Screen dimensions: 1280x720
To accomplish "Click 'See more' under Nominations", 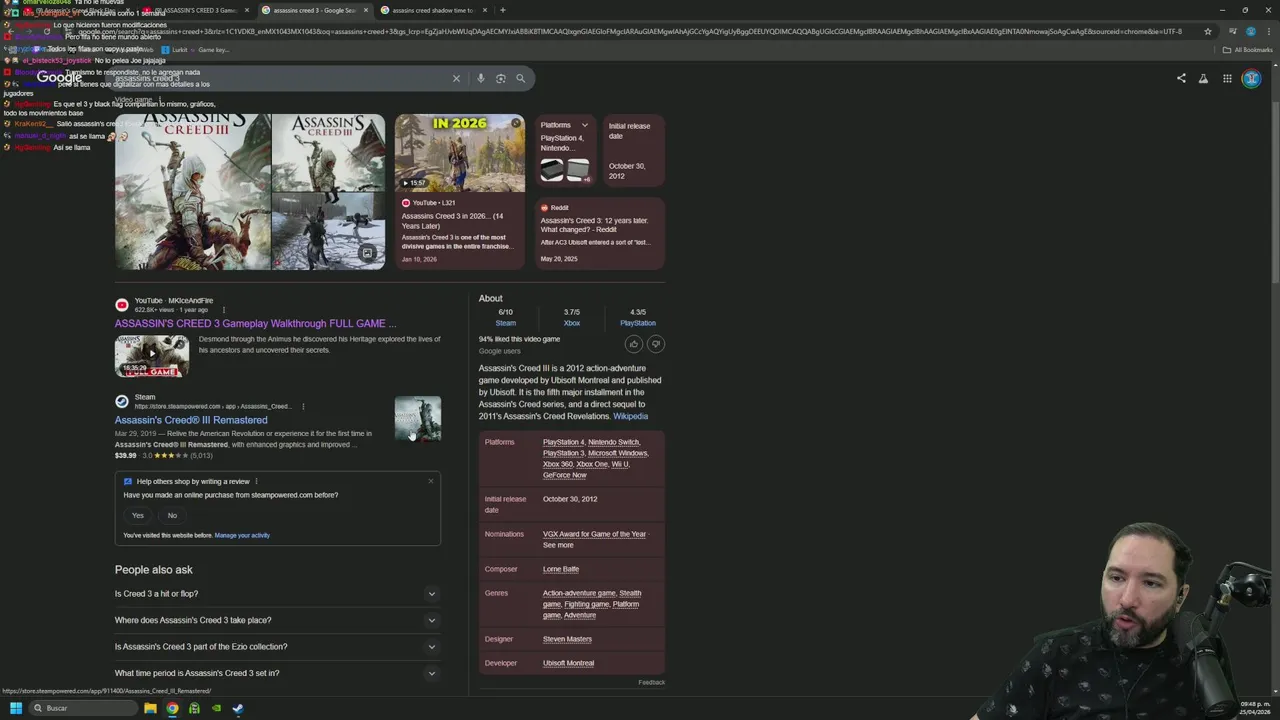I will click(558, 545).
